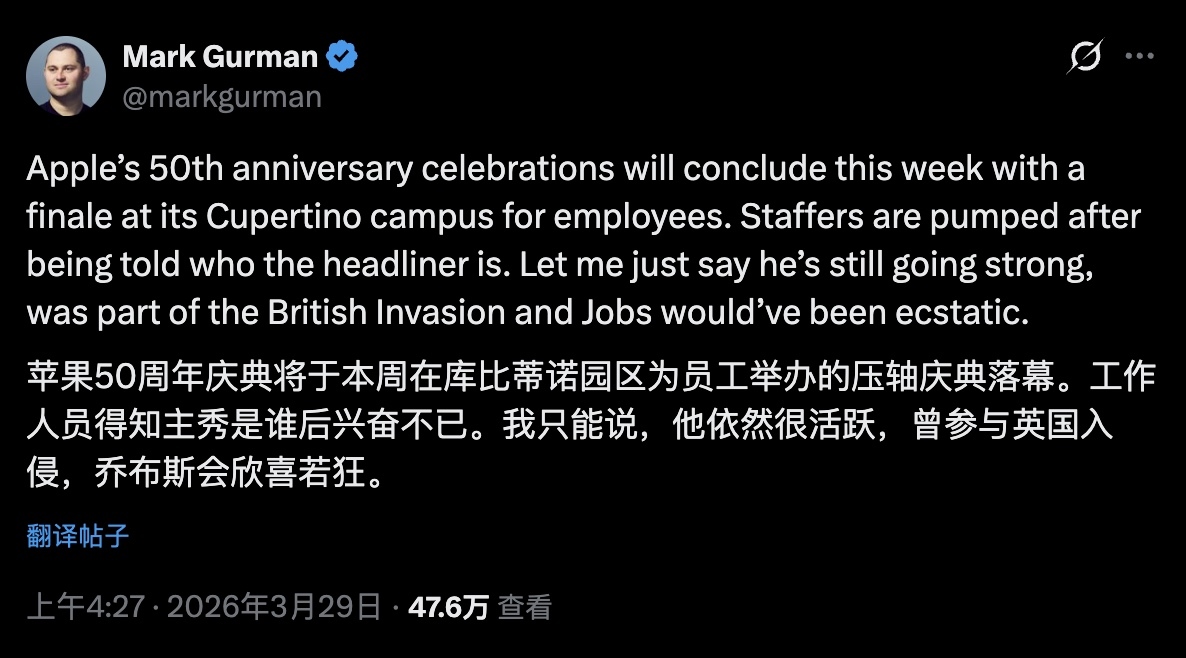Click the 47.6万 view count number
The height and width of the screenshot is (658, 1186).
pos(449,606)
